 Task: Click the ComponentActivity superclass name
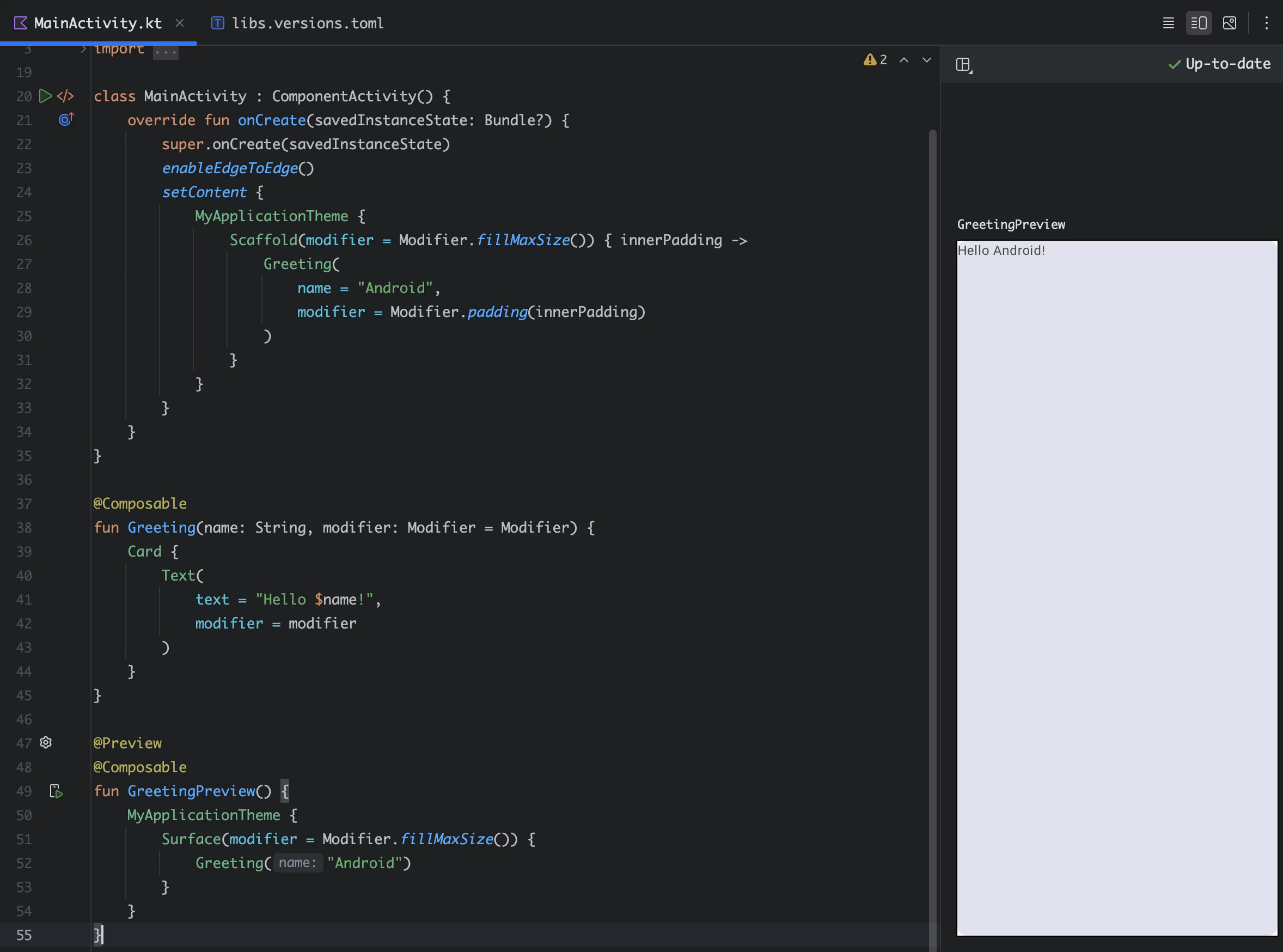coord(344,96)
